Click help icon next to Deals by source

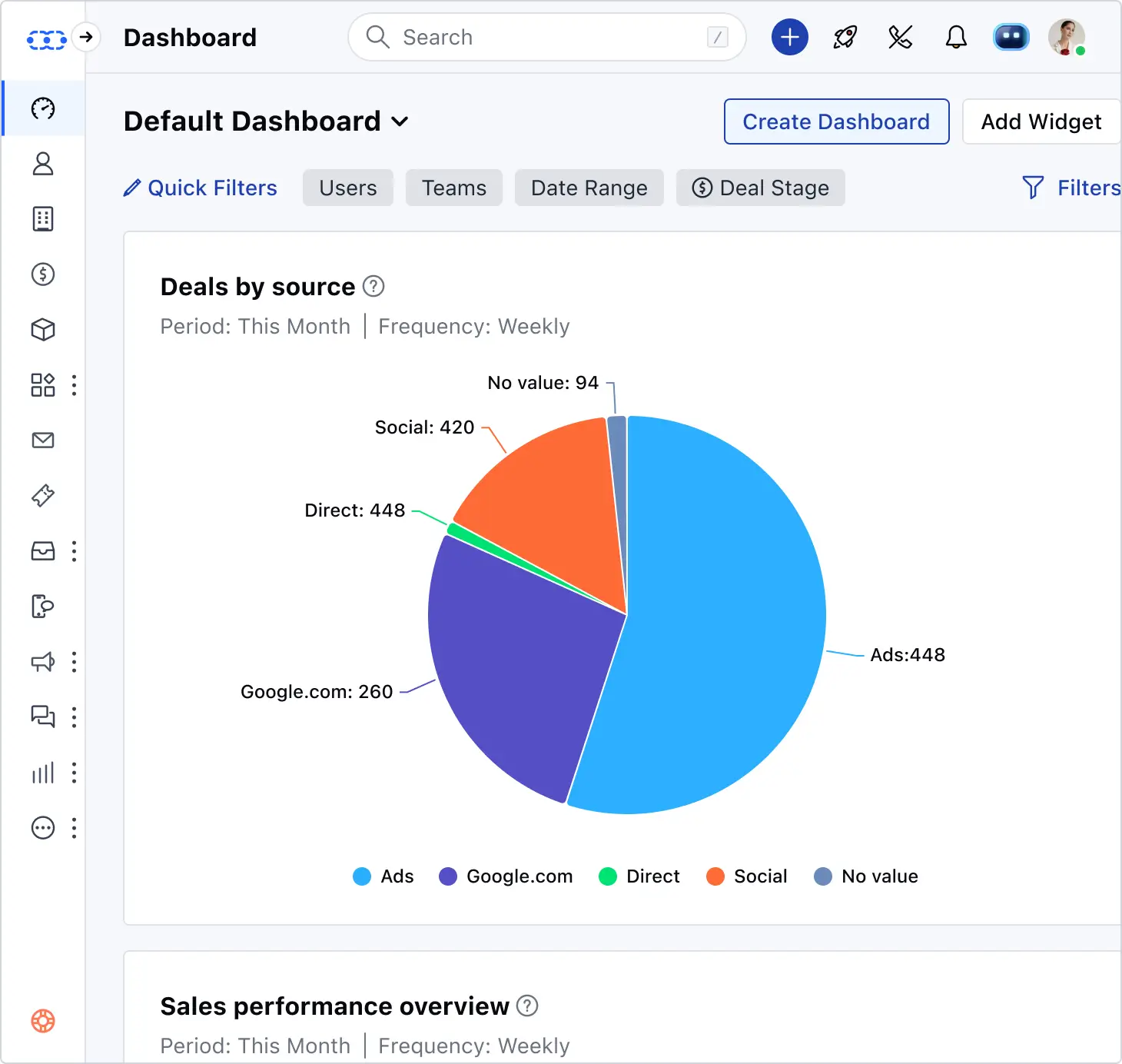pos(373,286)
